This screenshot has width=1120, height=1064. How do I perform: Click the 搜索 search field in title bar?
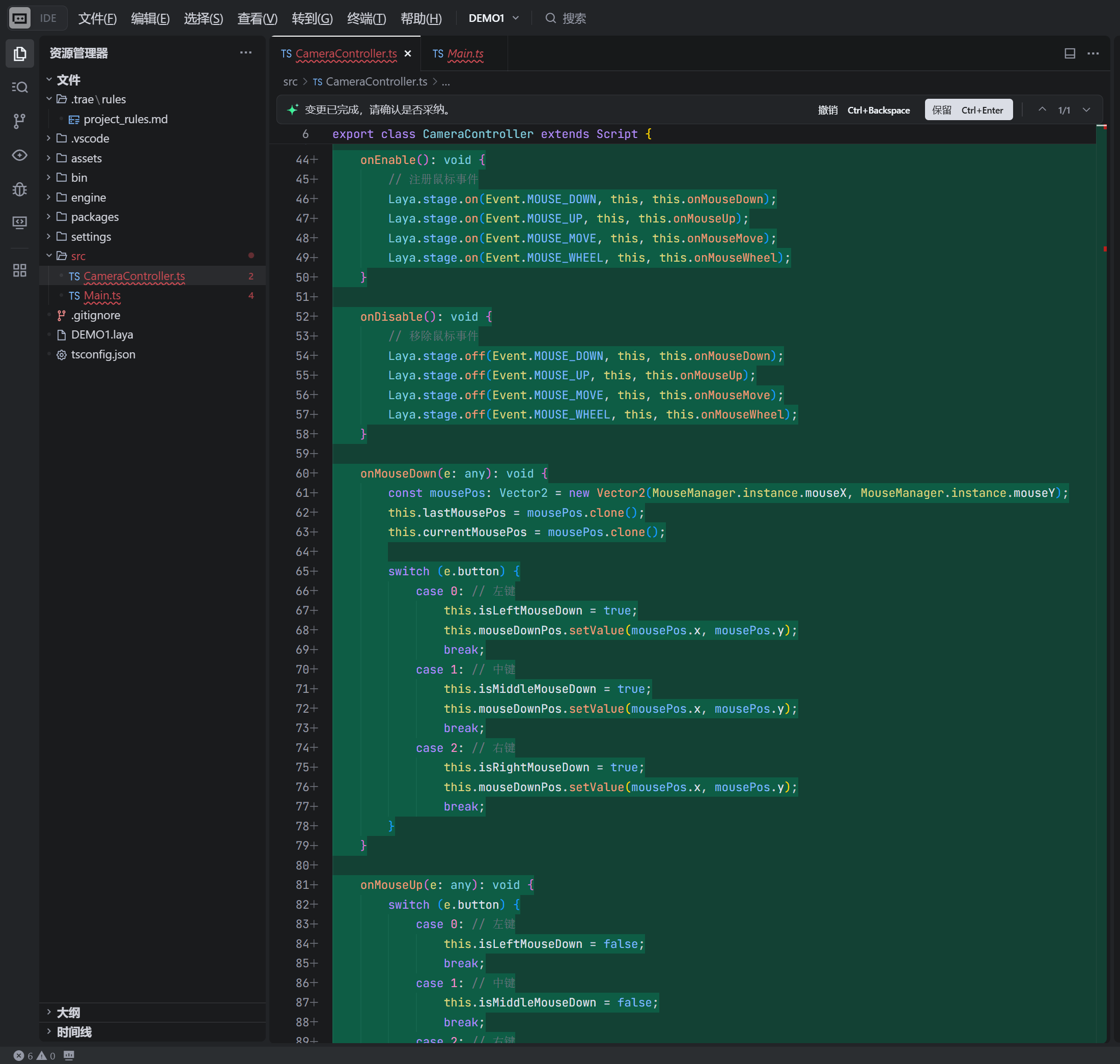574,18
